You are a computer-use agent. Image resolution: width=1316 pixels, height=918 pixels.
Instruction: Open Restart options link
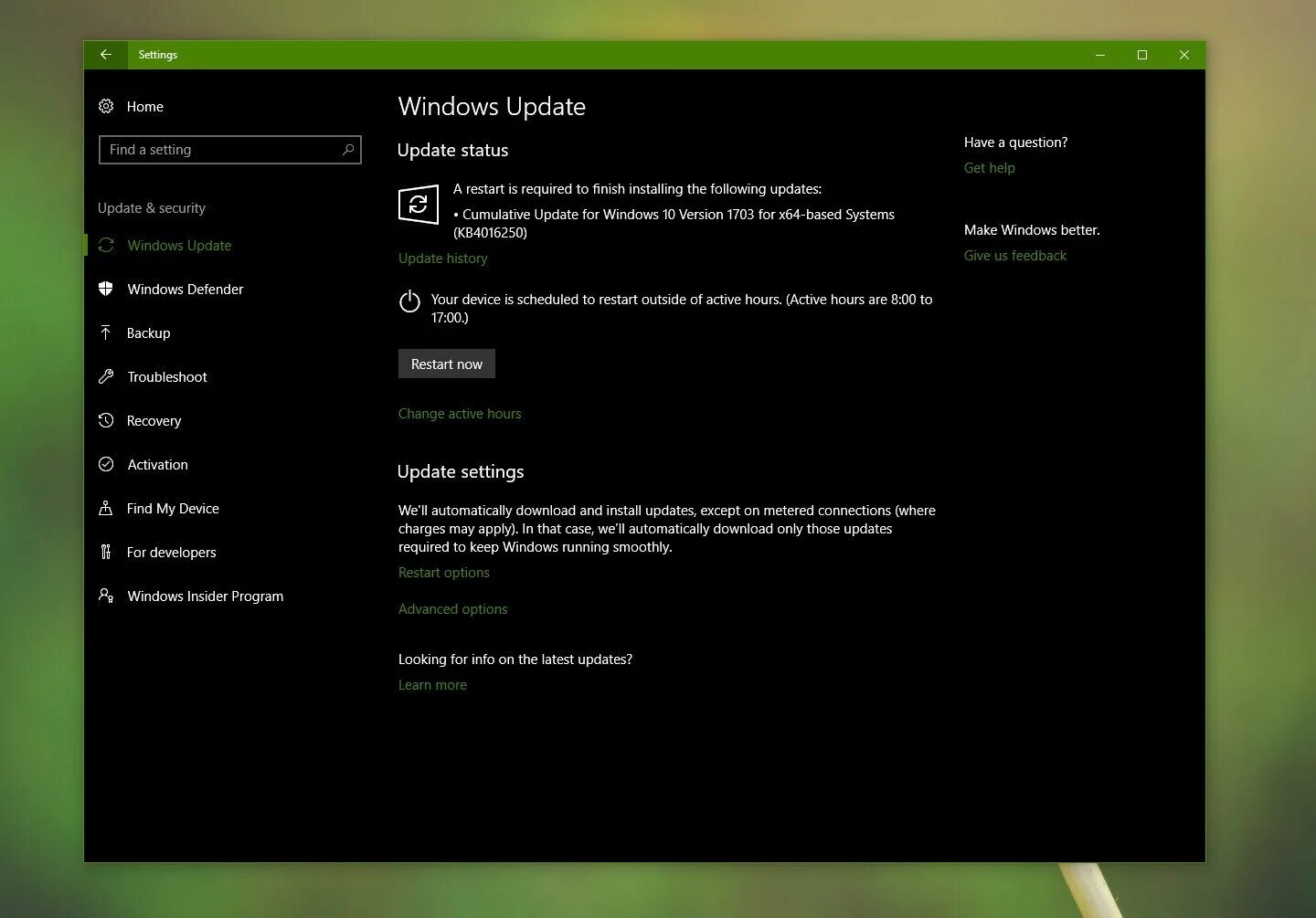[444, 573]
